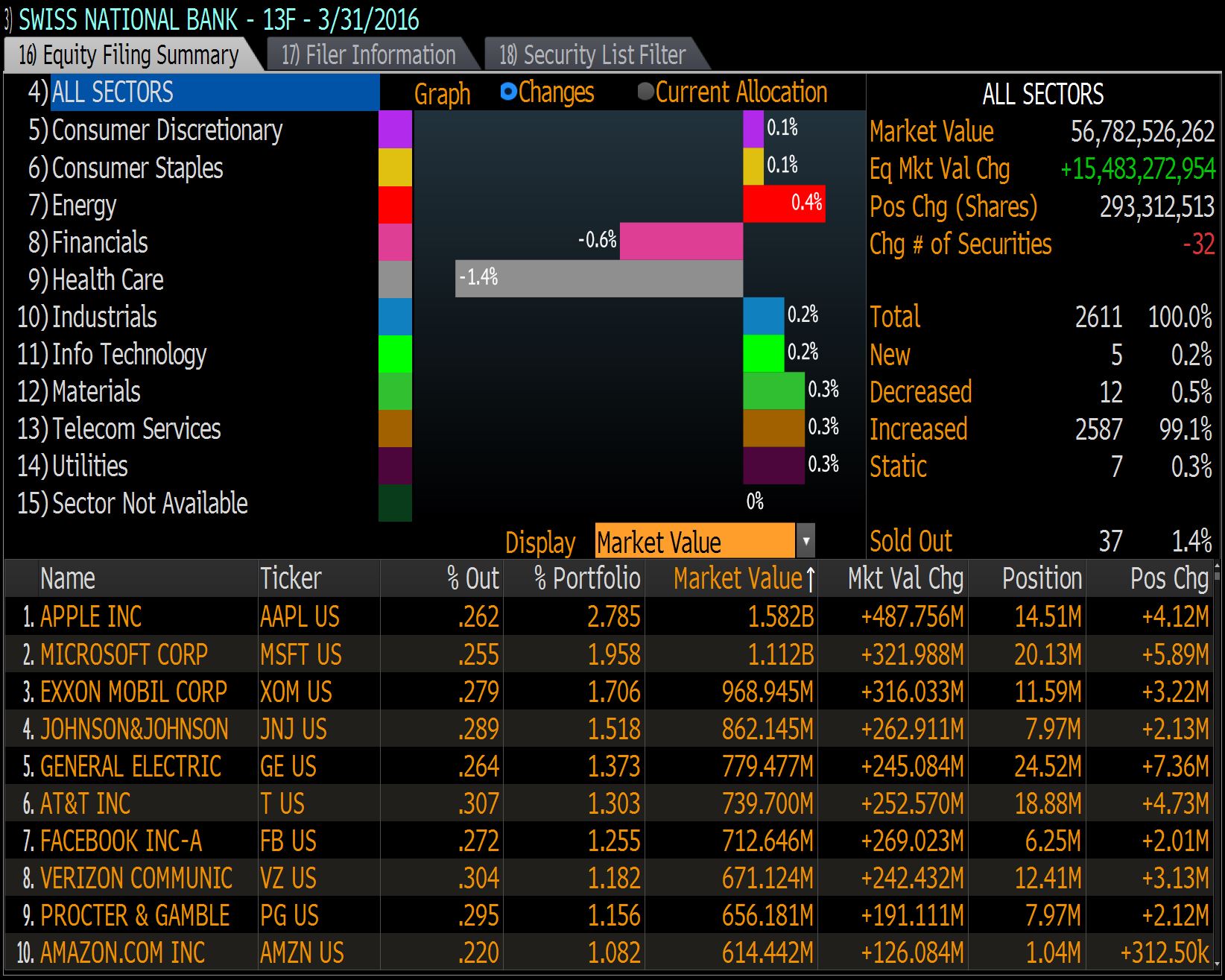Select the Health Care sector
This screenshot has height=980, width=1225.
95,279
